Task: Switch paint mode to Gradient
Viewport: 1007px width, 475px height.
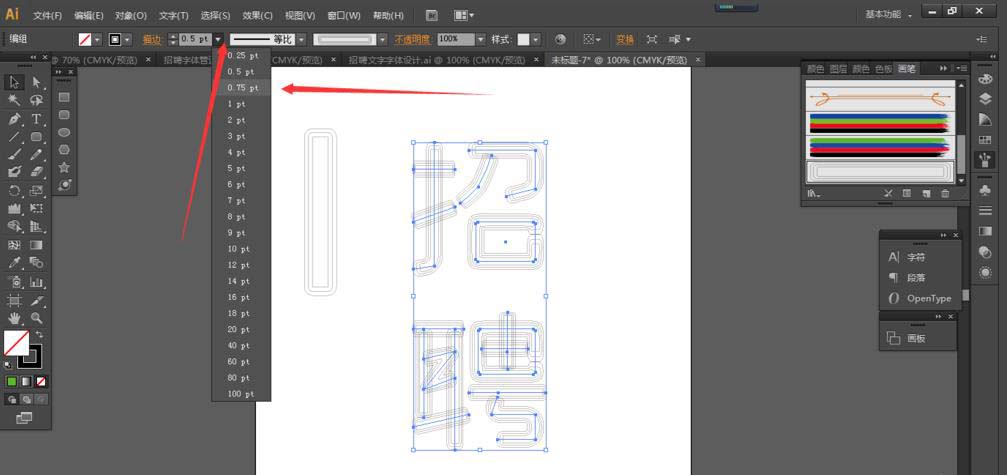Action: [26, 381]
